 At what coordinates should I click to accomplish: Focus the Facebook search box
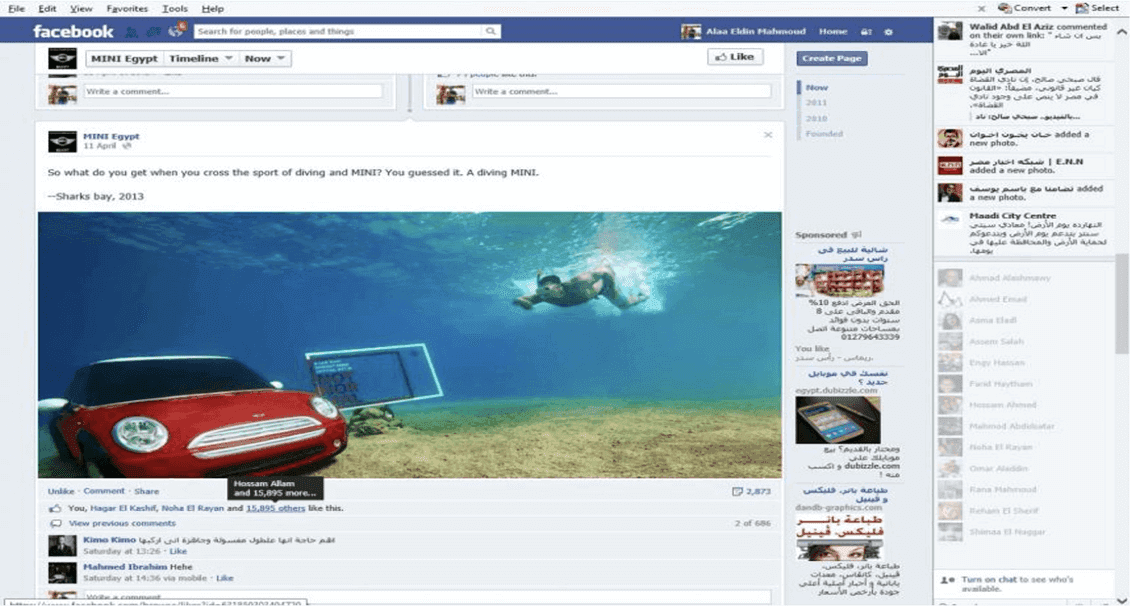pyautogui.click(x=339, y=31)
